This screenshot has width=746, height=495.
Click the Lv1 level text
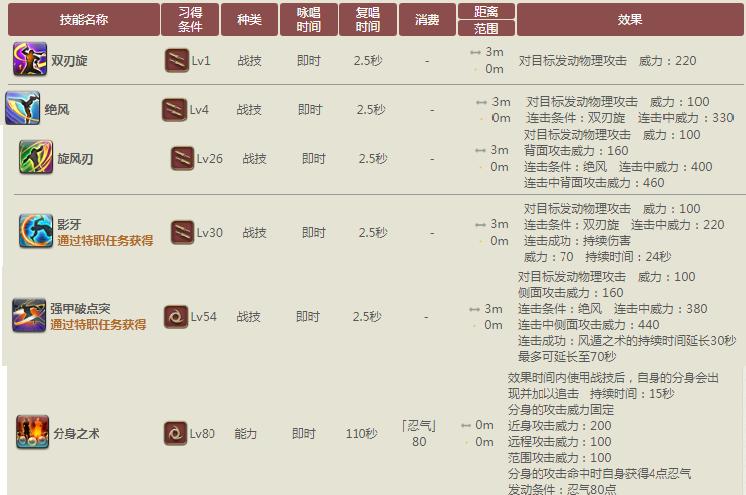point(201,61)
